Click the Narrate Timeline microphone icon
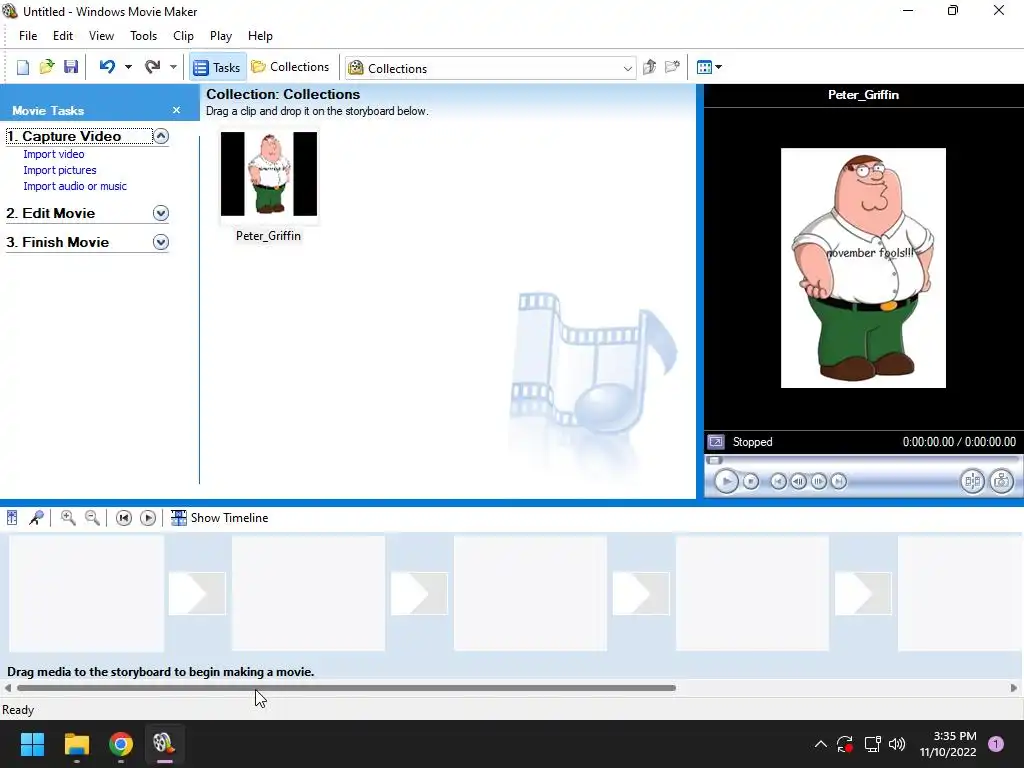 tap(36, 518)
